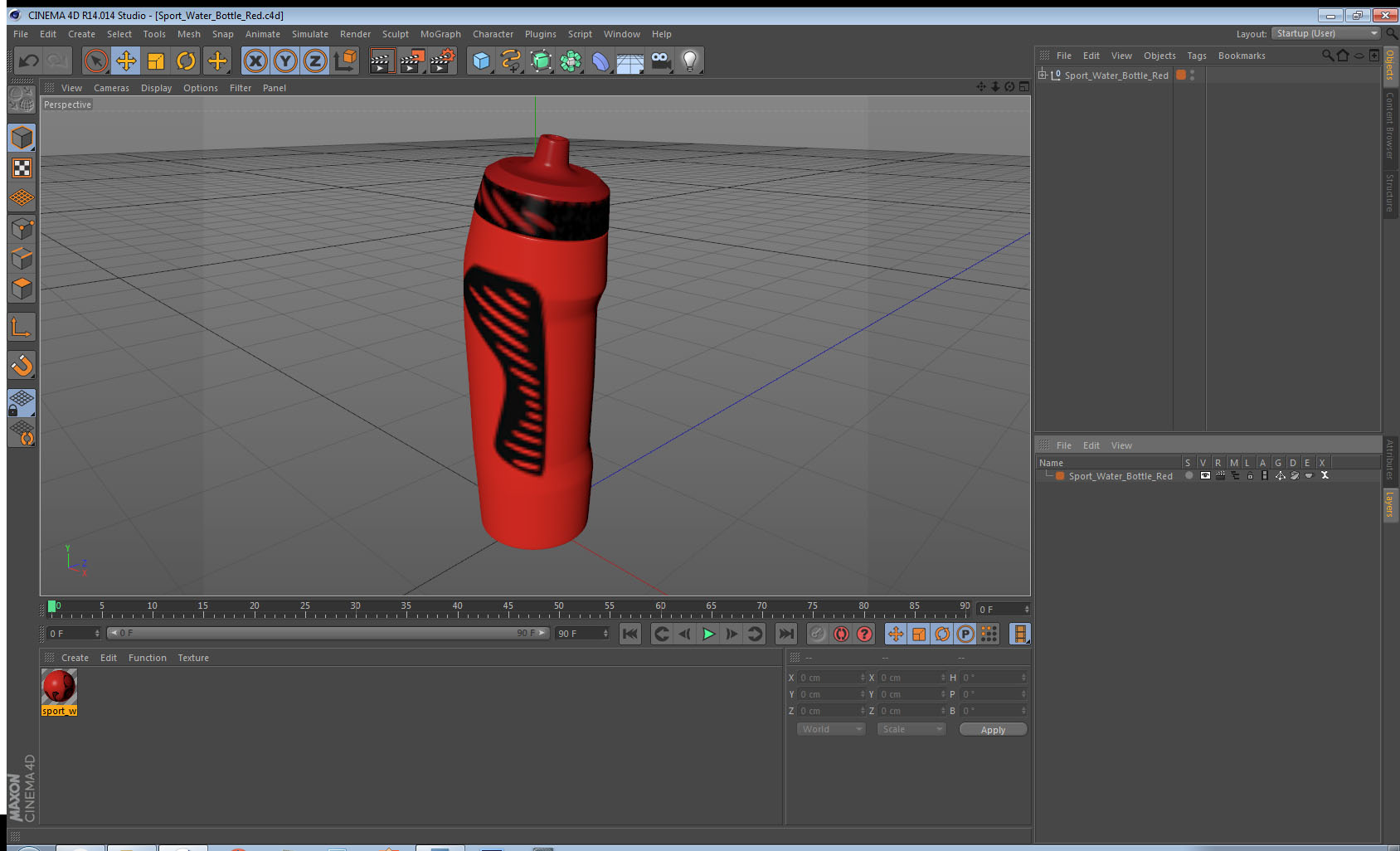
Task: Toggle Position keyframe recording button
Action: (x=896, y=634)
